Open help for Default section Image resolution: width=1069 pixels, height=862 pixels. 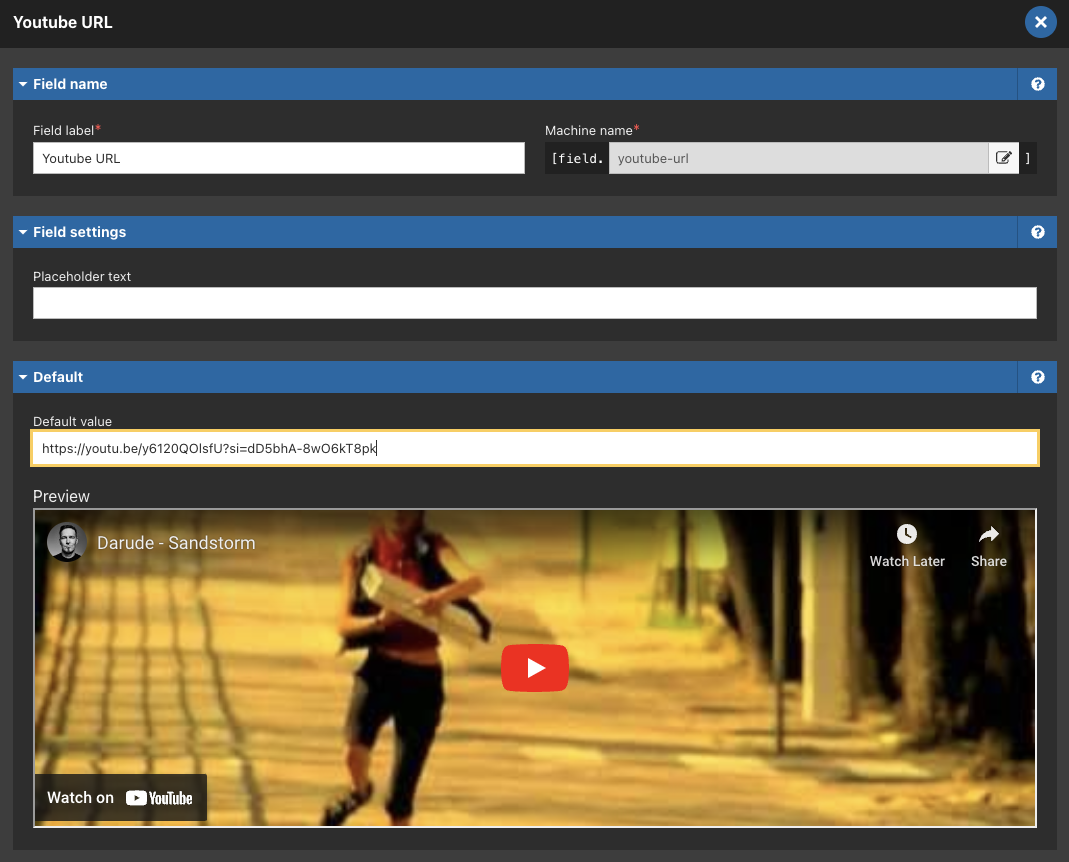(x=1038, y=377)
